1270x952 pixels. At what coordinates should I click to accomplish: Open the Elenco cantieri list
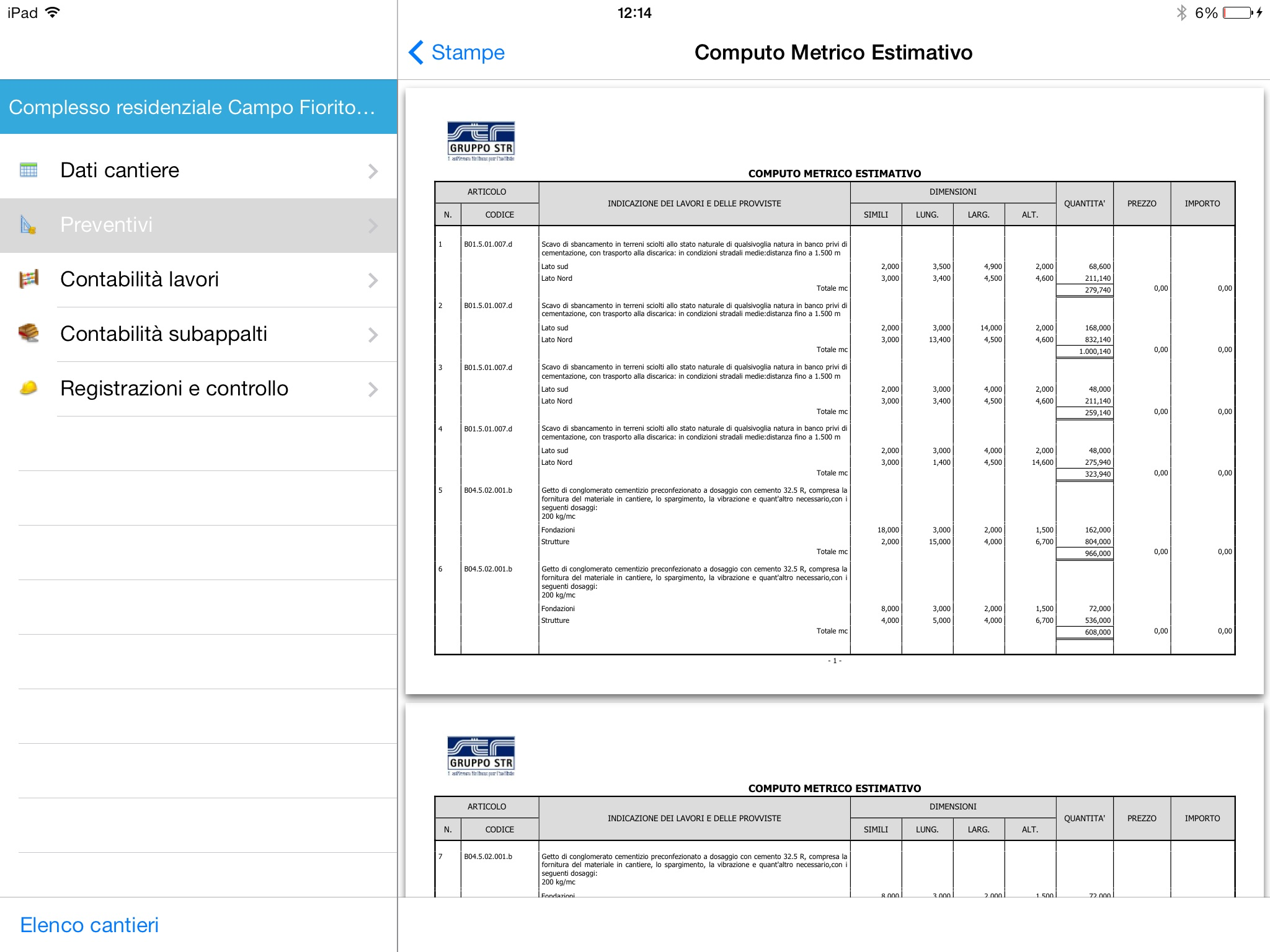(89, 925)
